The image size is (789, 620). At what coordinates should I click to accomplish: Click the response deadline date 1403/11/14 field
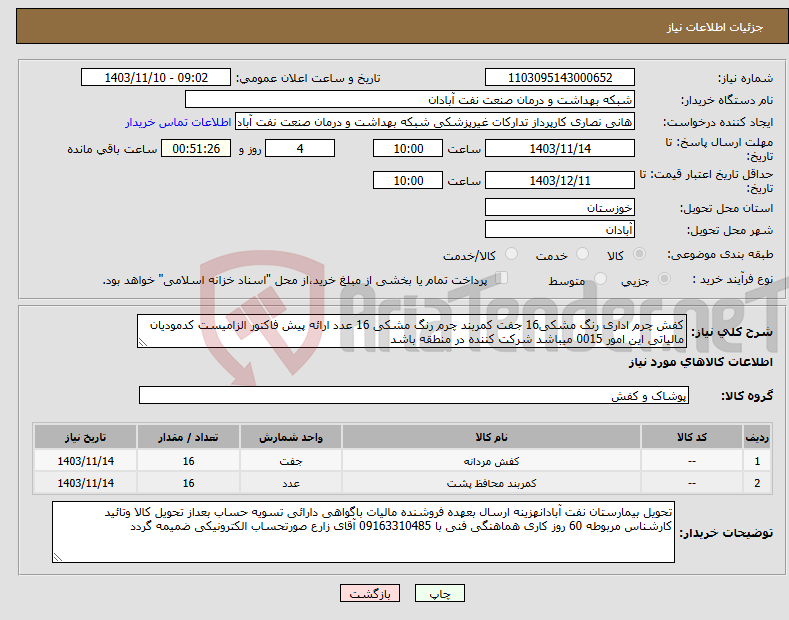[560, 148]
